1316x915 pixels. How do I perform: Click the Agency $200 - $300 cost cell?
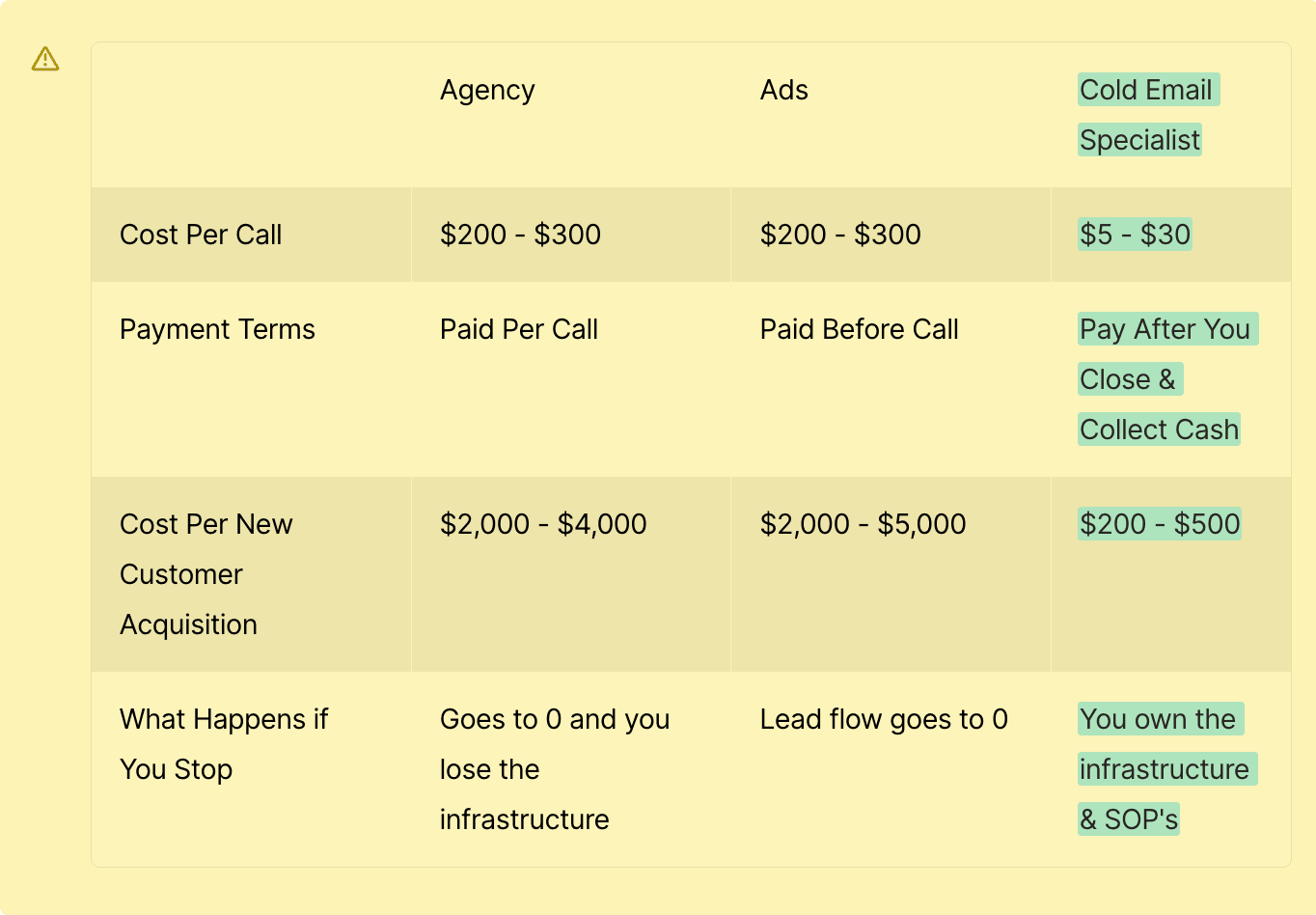tap(520, 235)
